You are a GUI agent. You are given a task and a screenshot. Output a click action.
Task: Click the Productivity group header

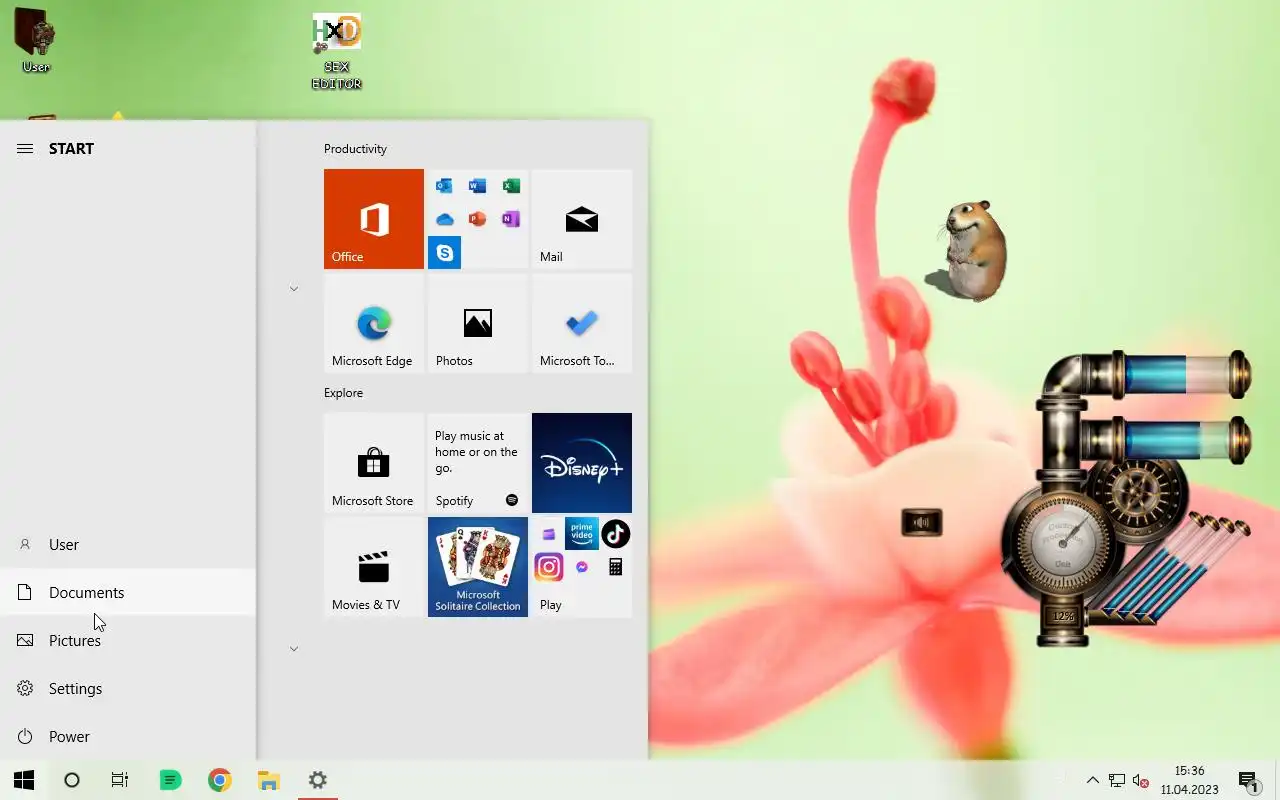(355, 149)
